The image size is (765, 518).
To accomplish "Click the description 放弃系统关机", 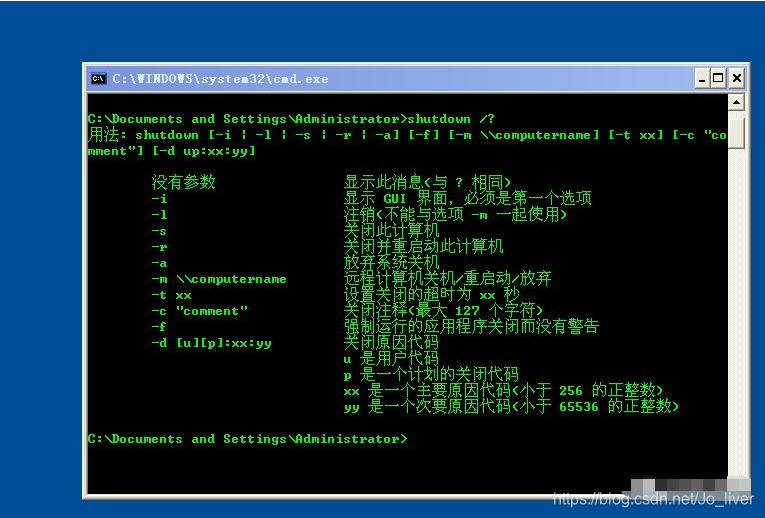I will [391, 262].
